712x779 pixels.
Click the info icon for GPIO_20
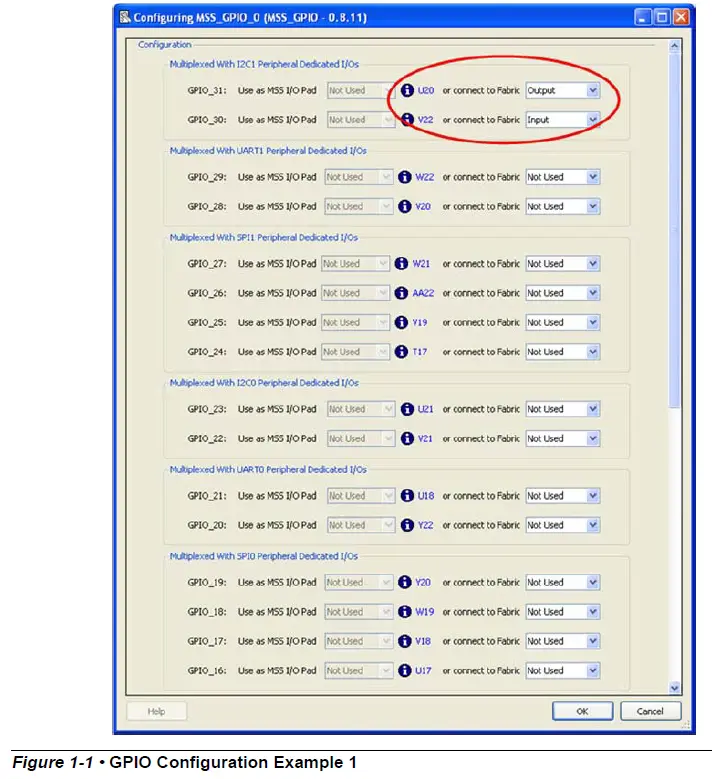(x=407, y=525)
